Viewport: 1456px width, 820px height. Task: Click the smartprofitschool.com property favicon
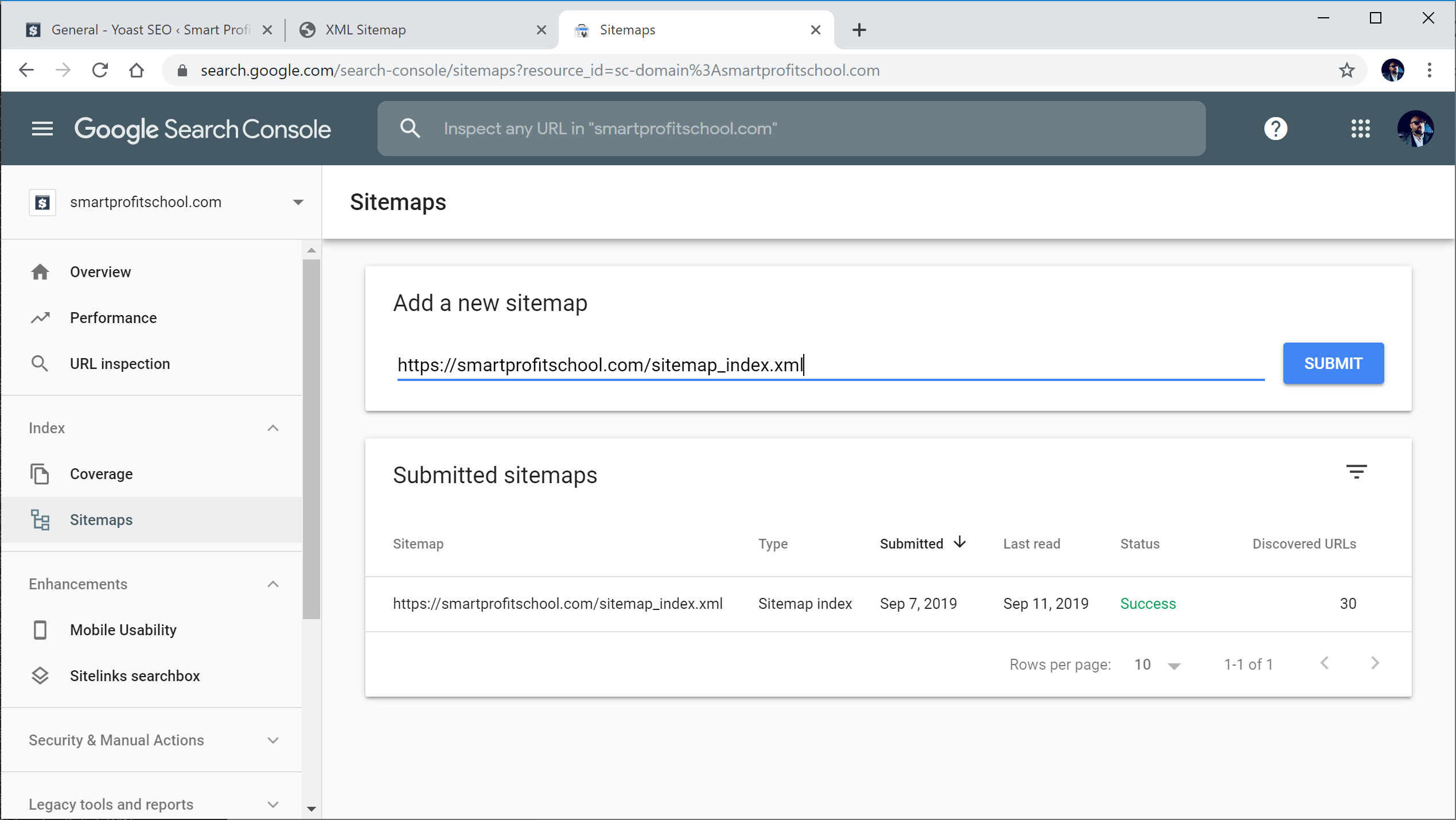(x=42, y=202)
